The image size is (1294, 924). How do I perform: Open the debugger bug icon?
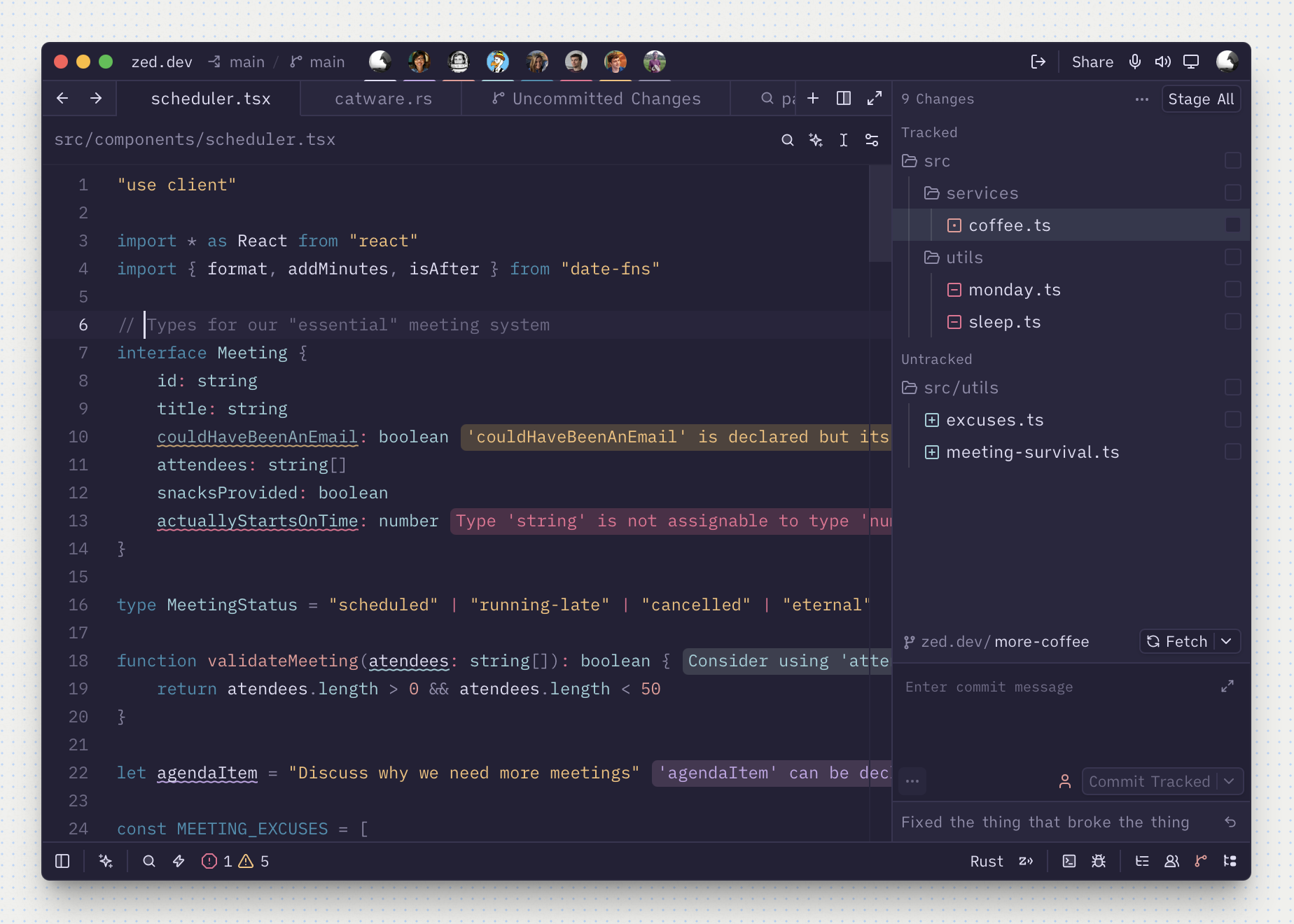pos(1099,861)
